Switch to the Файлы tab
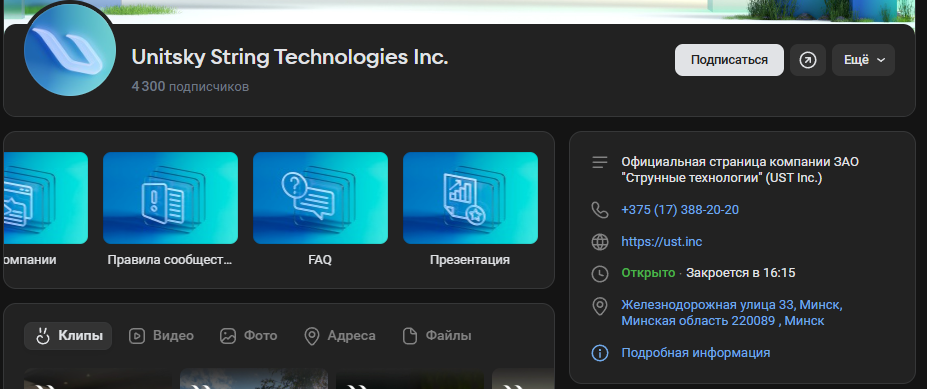 tap(436, 336)
